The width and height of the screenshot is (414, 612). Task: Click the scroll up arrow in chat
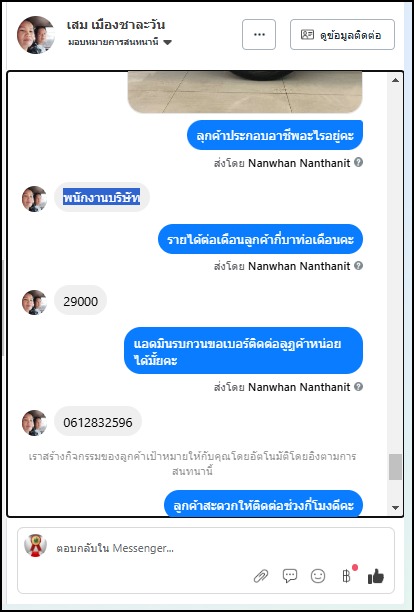pyautogui.click(x=395, y=80)
